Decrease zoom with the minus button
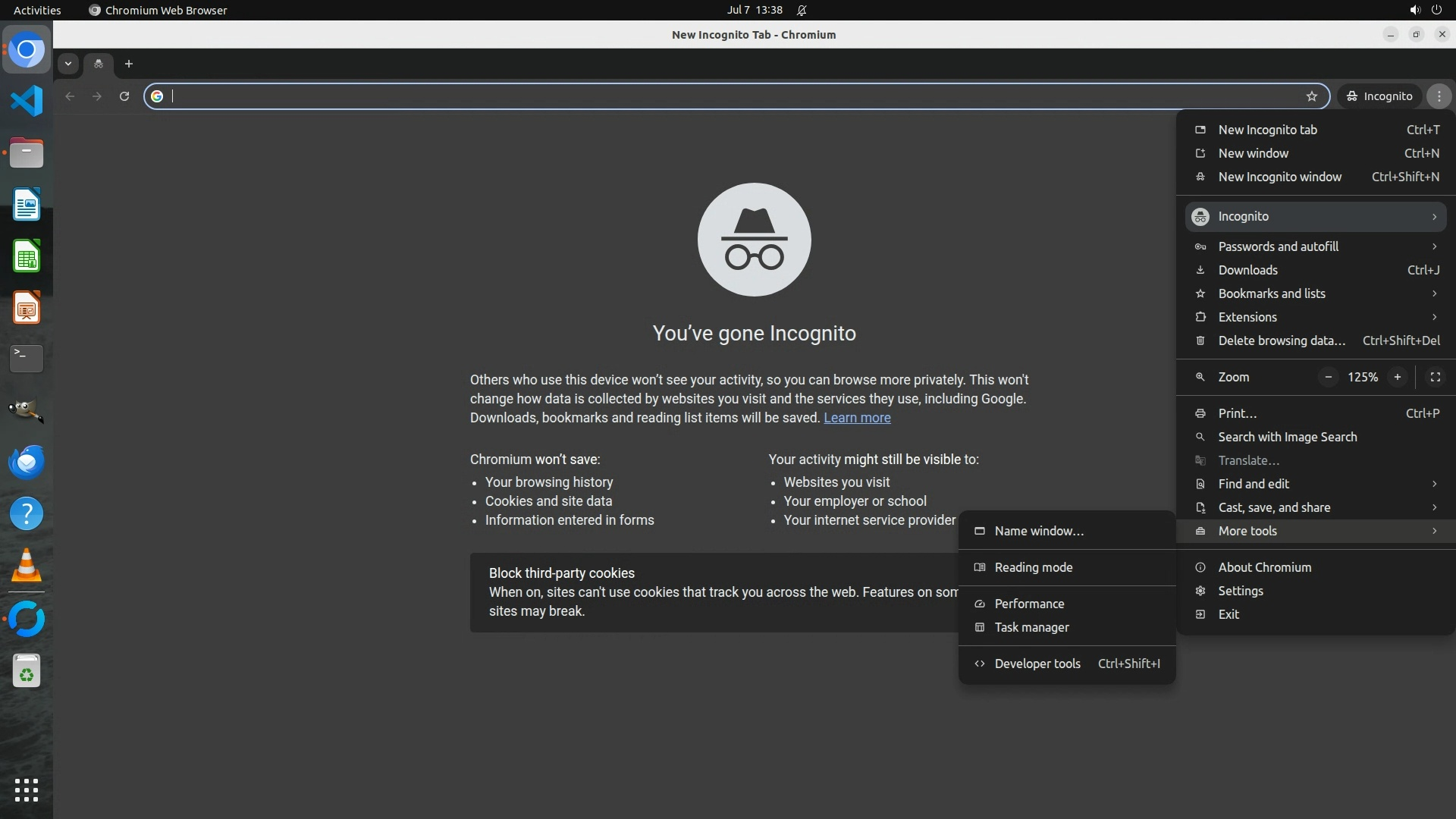The image size is (1456, 819). pos(1328,377)
